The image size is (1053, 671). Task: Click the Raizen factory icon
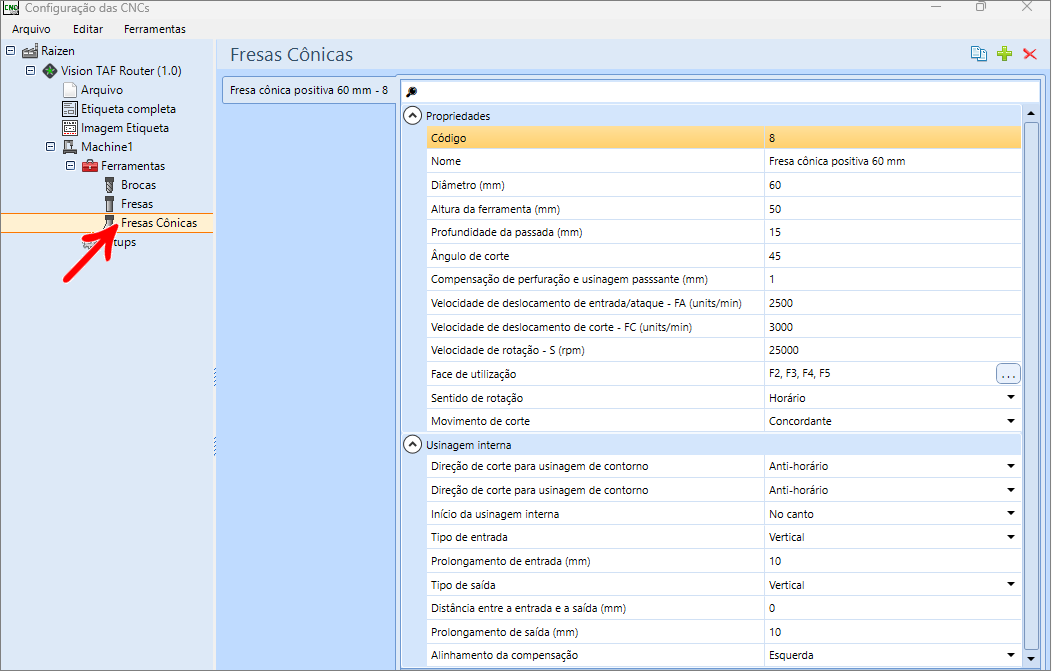point(30,51)
